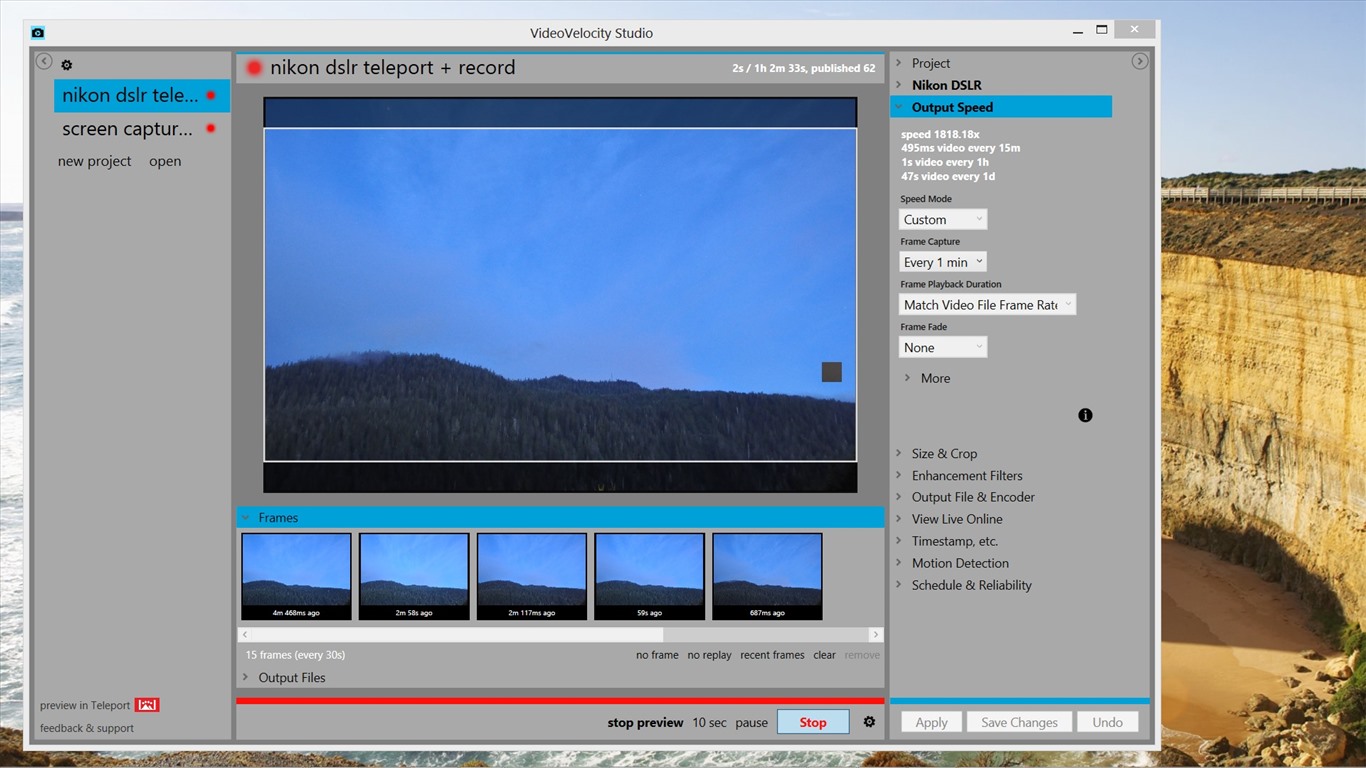This screenshot has width=1366, height=768.
Task: Click the Teleport icon beside "preview in Teleport"
Action: [146, 704]
